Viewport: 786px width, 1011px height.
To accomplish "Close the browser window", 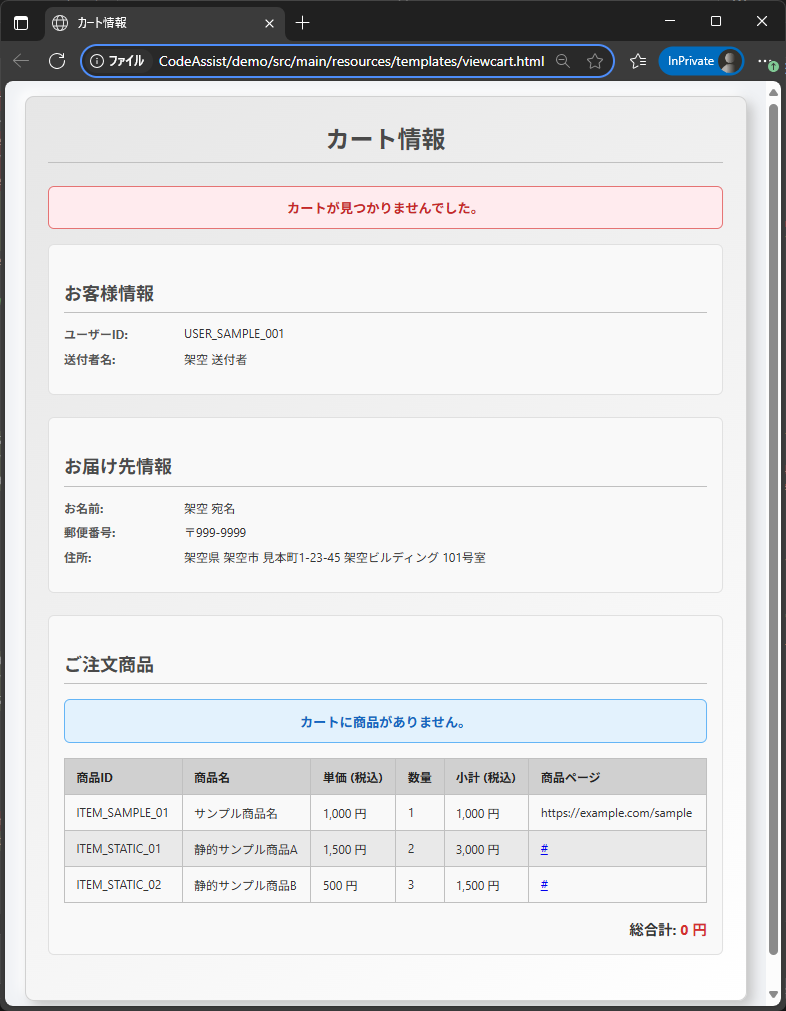I will [x=761, y=21].
